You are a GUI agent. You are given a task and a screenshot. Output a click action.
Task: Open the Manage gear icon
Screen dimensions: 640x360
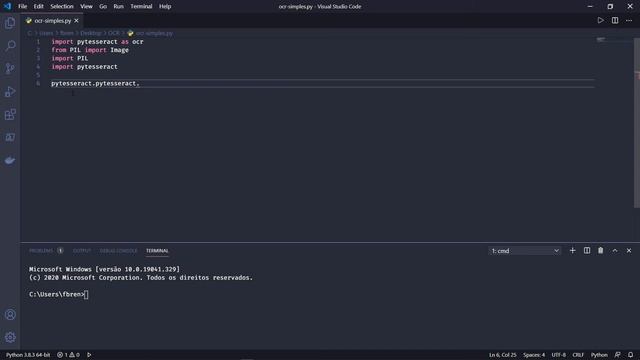coord(10,337)
